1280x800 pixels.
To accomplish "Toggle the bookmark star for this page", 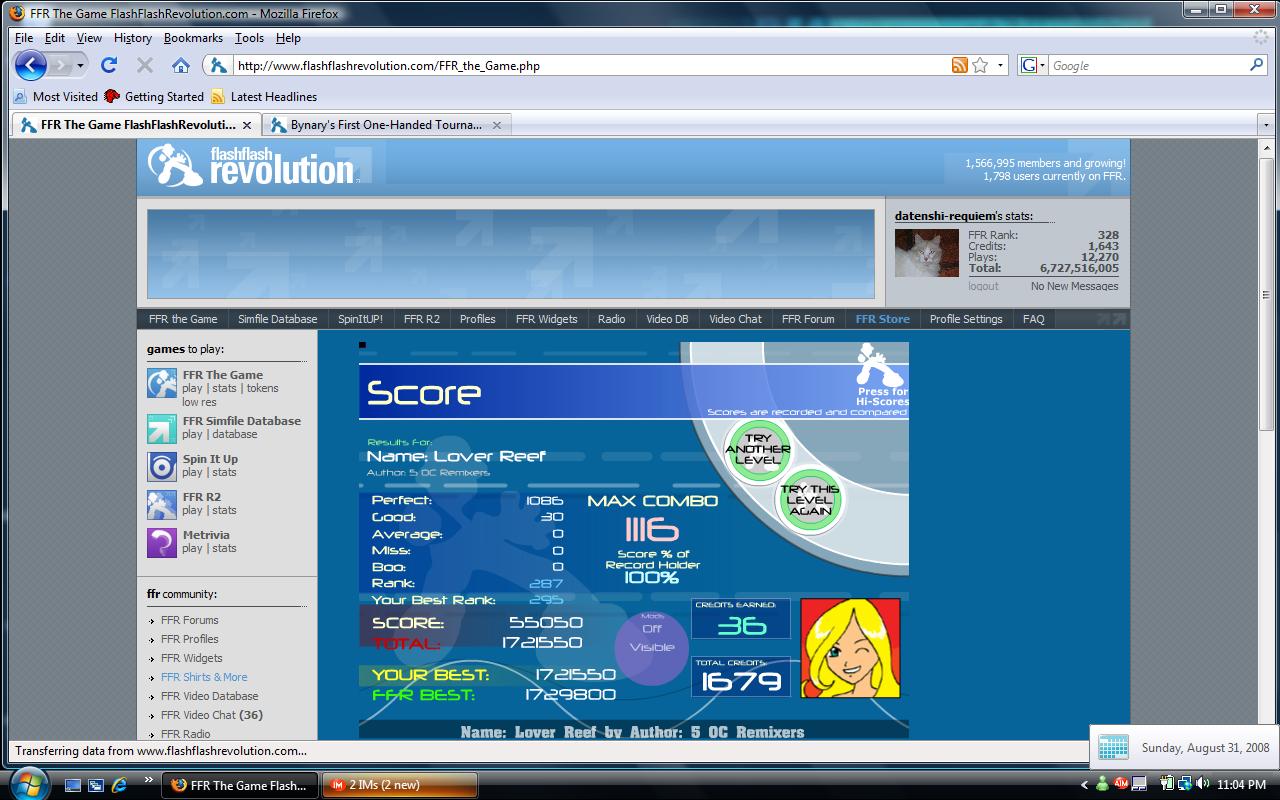I will pos(980,66).
